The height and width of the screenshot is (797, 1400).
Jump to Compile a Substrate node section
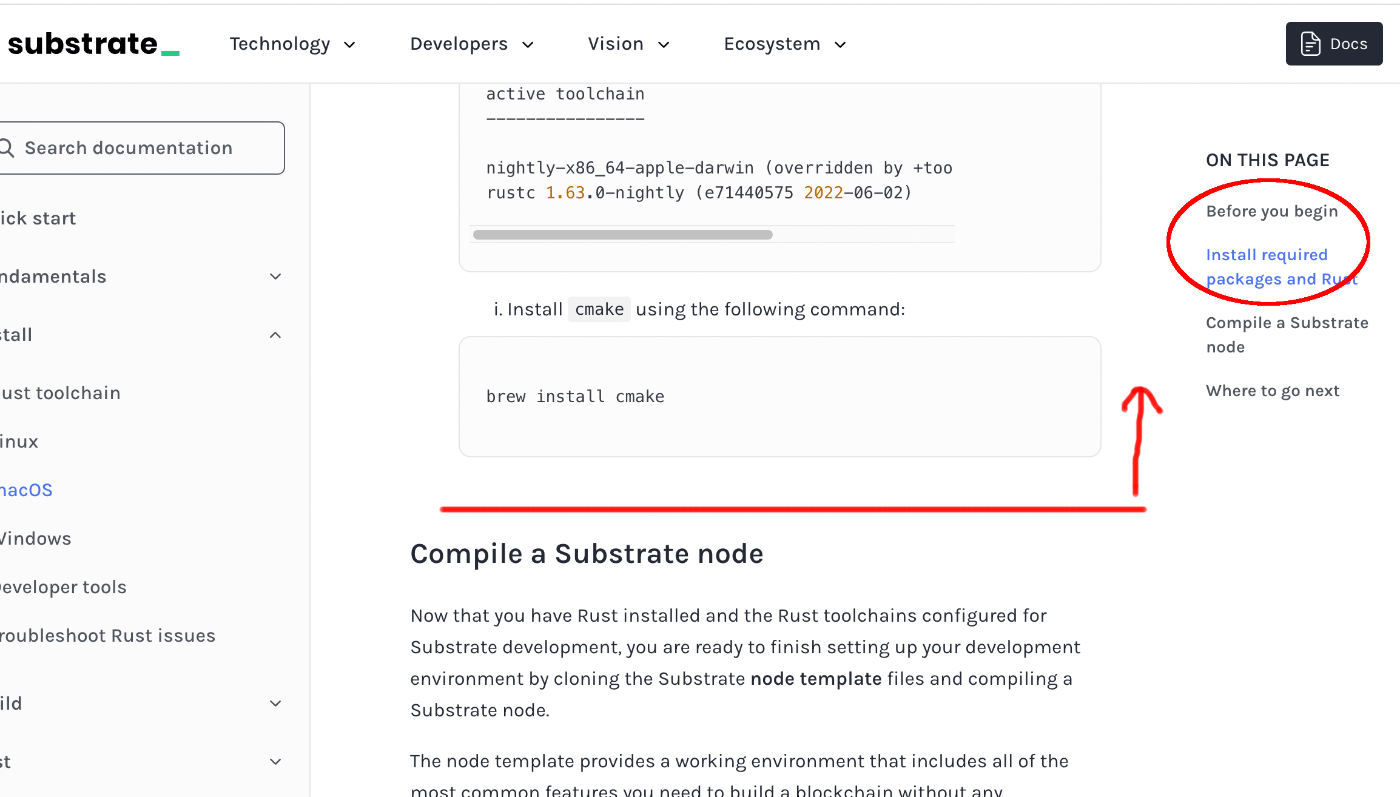tap(1287, 335)
